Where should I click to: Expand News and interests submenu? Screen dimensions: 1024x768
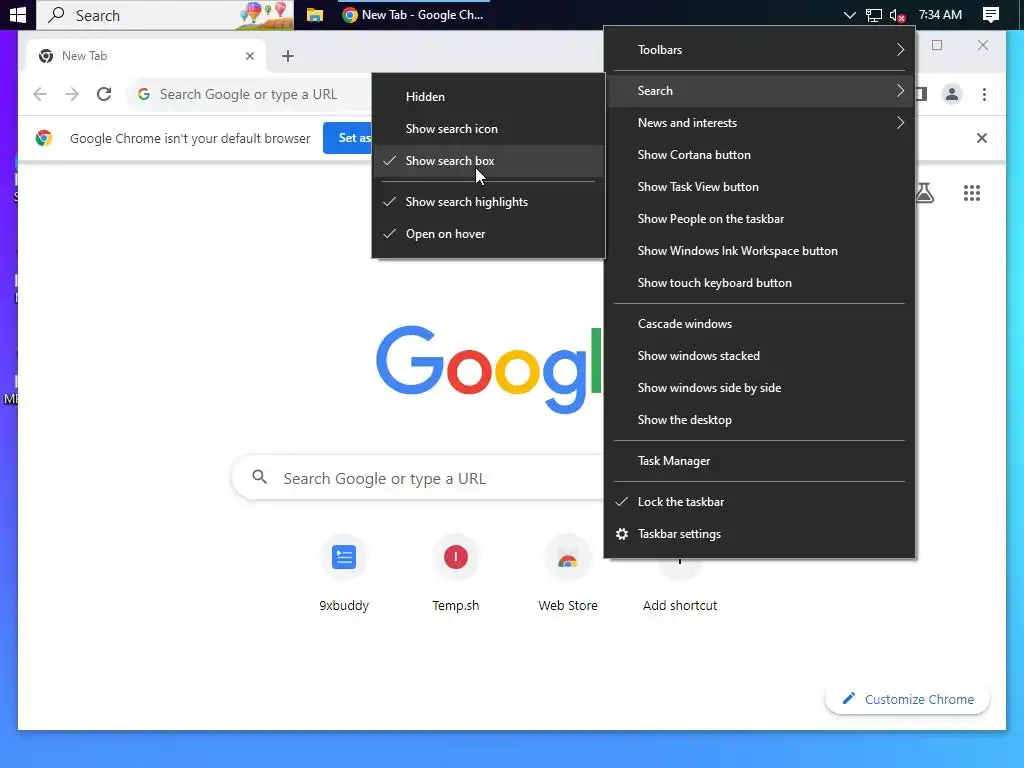tap(760, 123)
